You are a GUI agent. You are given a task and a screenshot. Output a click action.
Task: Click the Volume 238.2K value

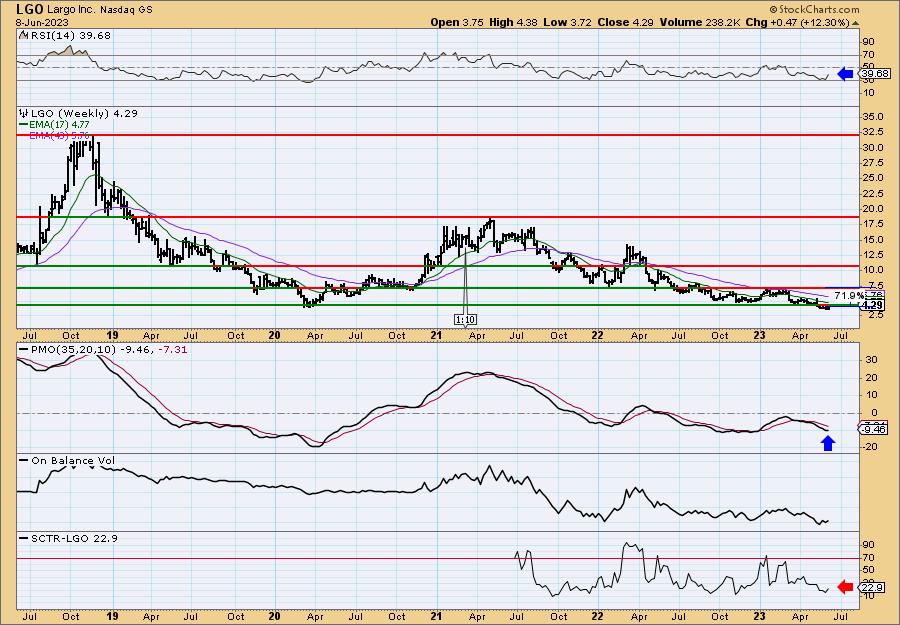tap(700, 22)
